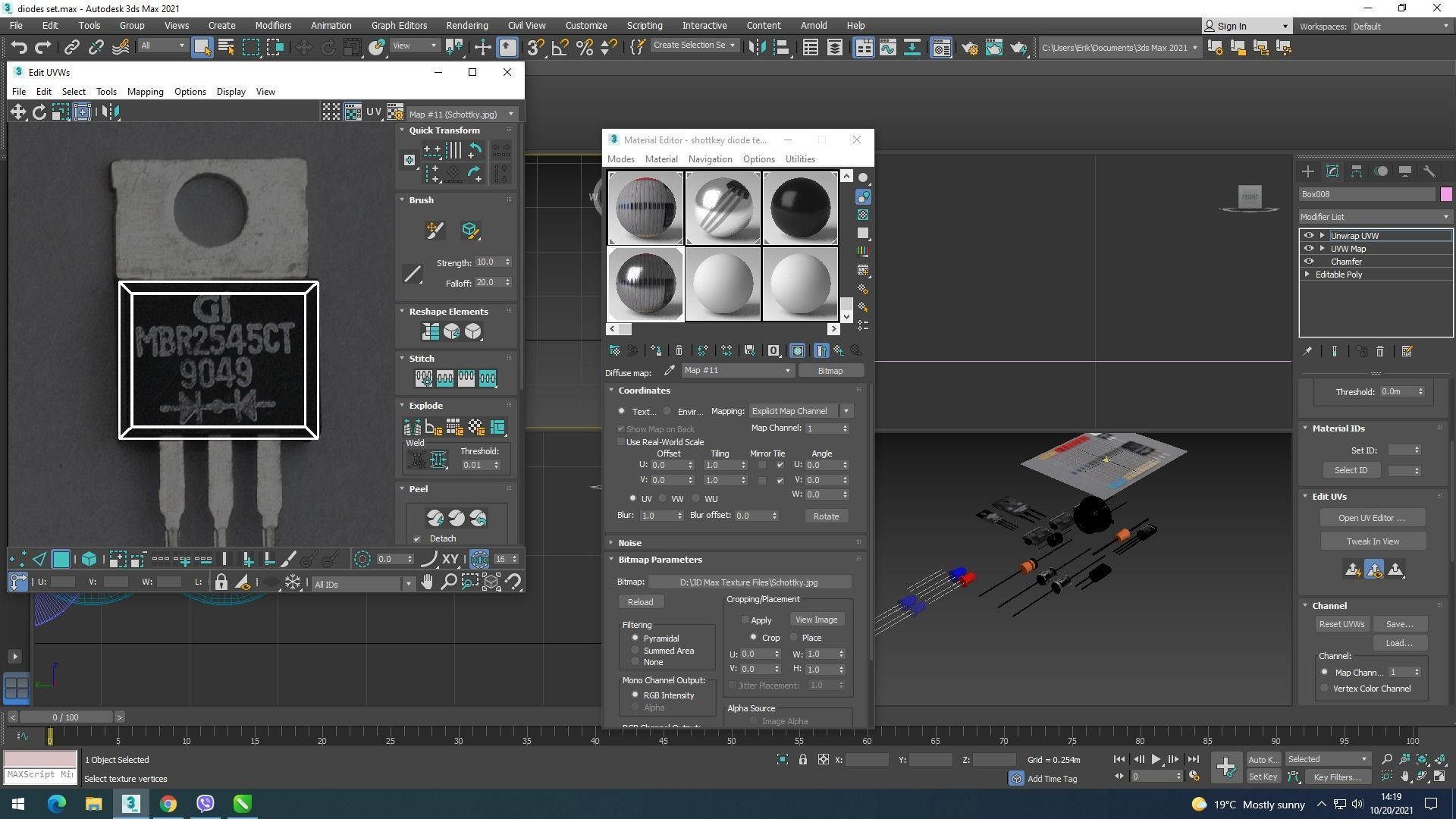
Task: Enable Use Real-World Scale checkbox
Action: point(622,442)
